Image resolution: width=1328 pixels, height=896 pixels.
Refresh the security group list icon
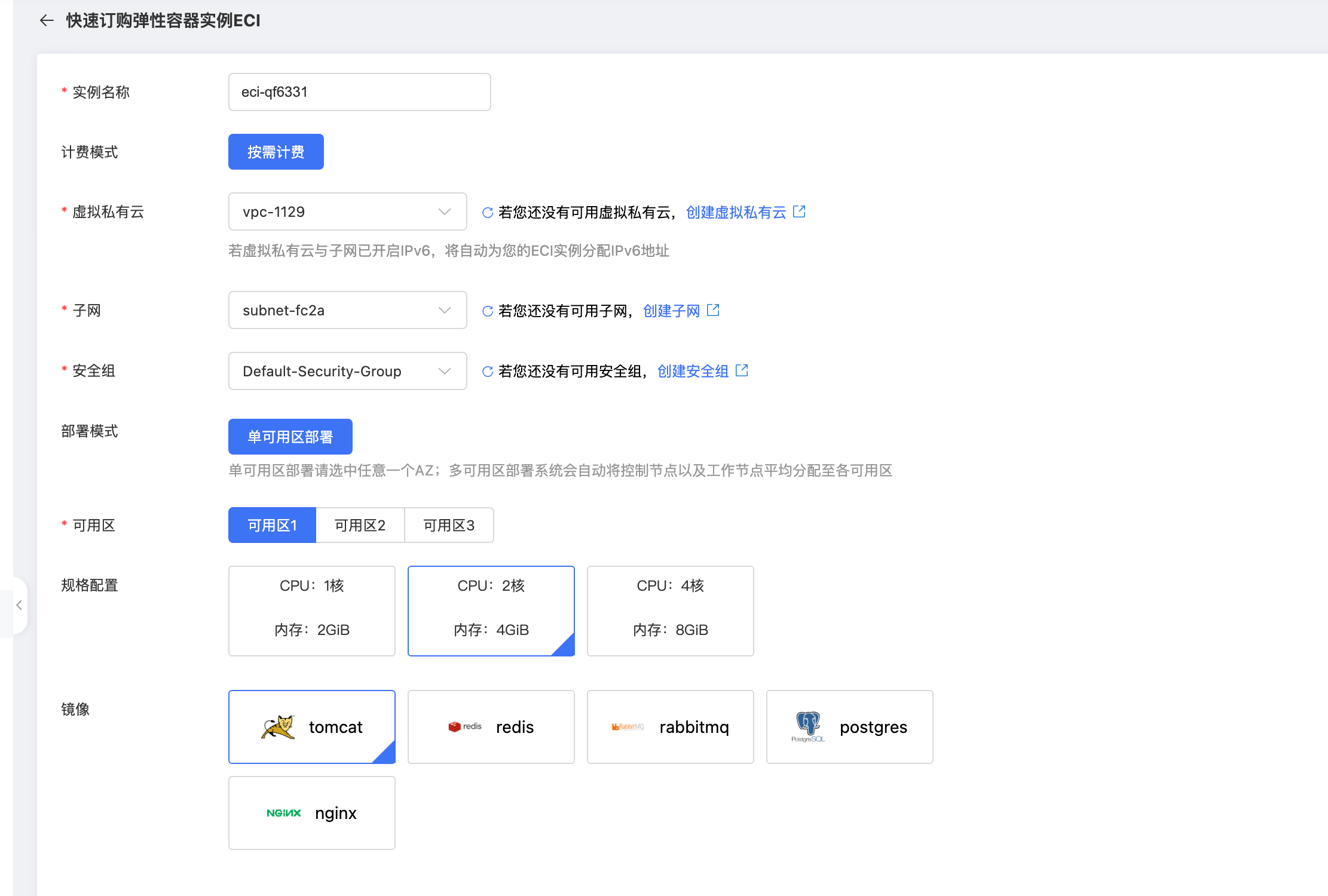(x=488, y=372)
